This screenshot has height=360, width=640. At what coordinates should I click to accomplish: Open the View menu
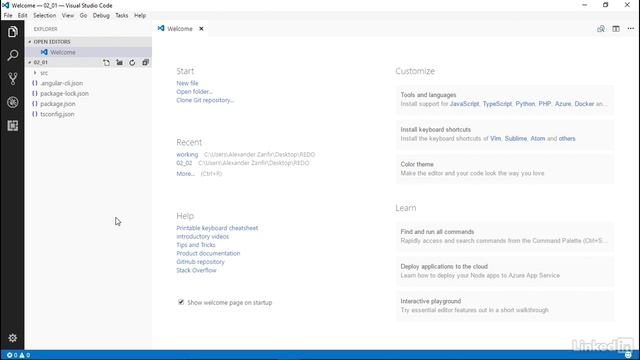pos(68,16)
